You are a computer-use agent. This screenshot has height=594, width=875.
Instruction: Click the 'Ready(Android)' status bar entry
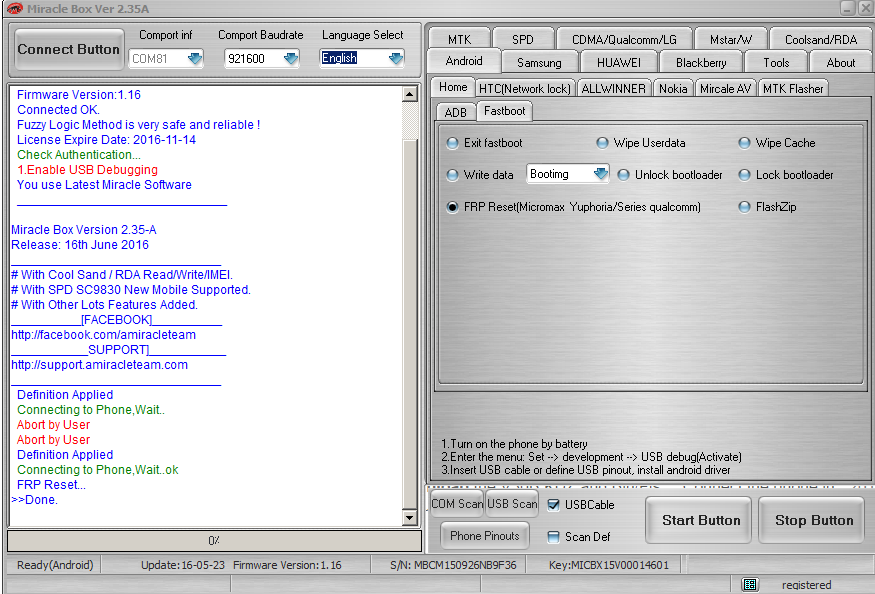[55, 565]
